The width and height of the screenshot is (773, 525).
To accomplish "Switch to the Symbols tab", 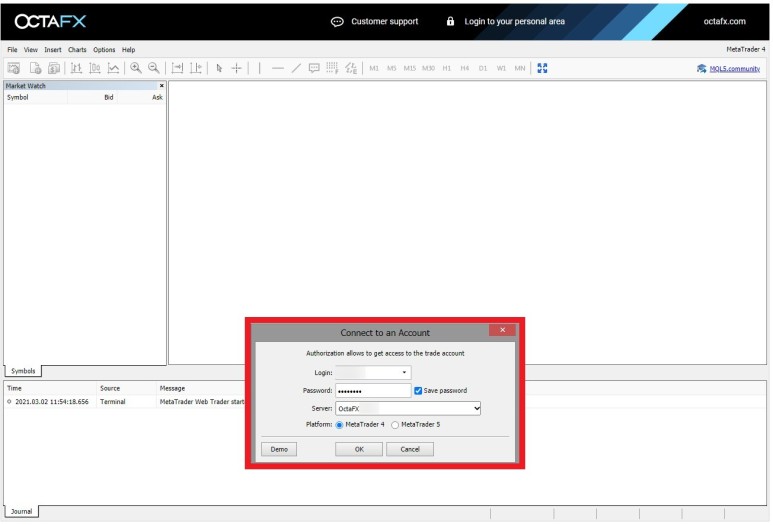I will click(x=23, y=371).
